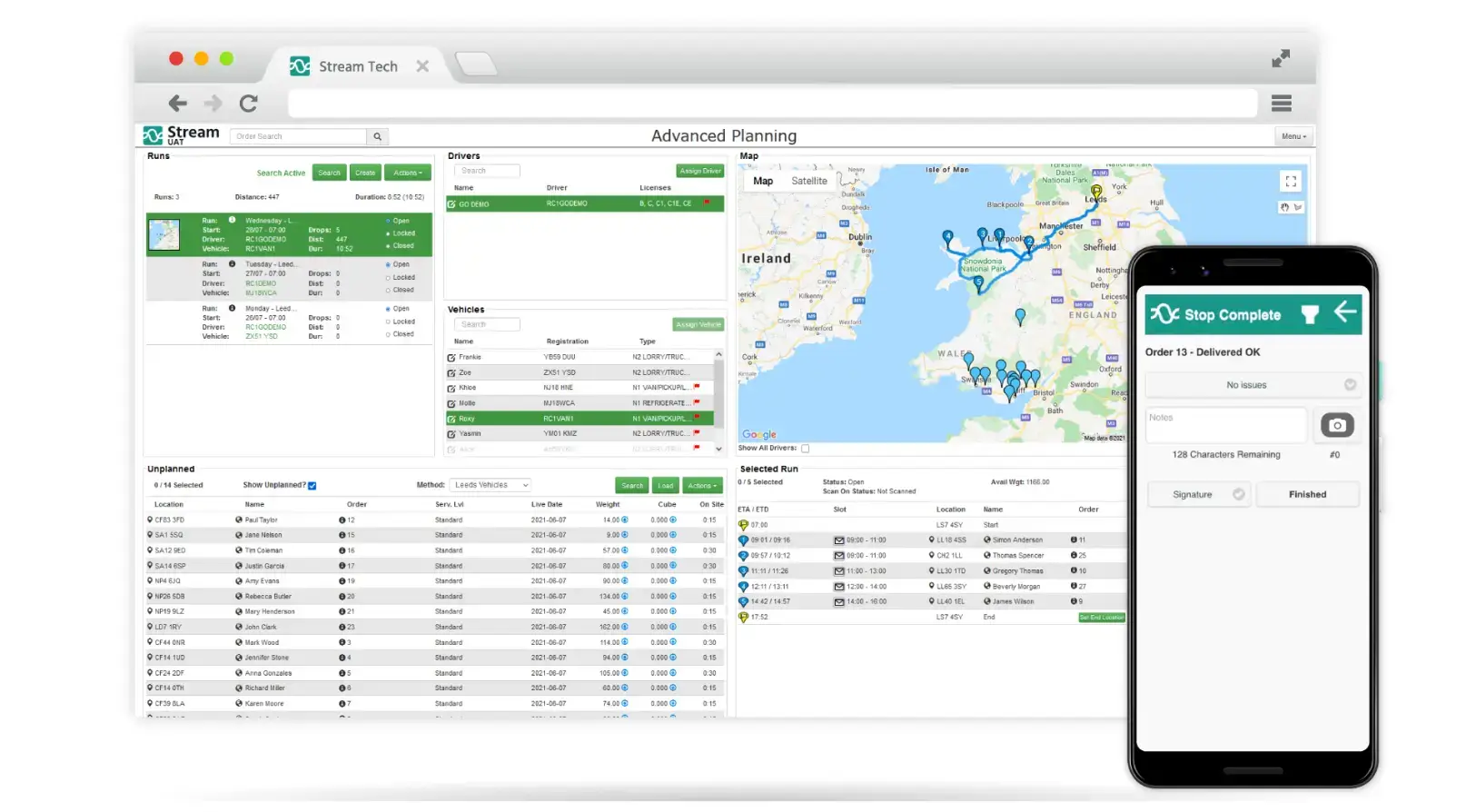This screenshot has width=1476, height=812.
Task: Open a new browser tab
Action: [x=476, y=64]
